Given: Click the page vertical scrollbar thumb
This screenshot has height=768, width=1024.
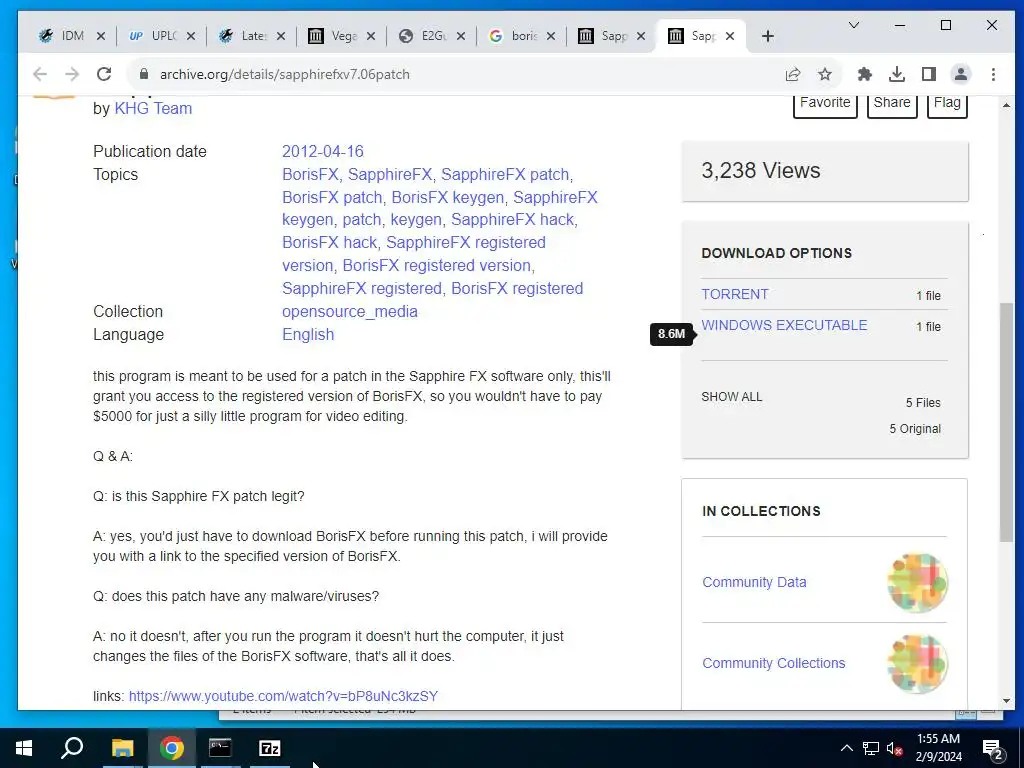Looking at the screenshot, I should pos(1006,421).
